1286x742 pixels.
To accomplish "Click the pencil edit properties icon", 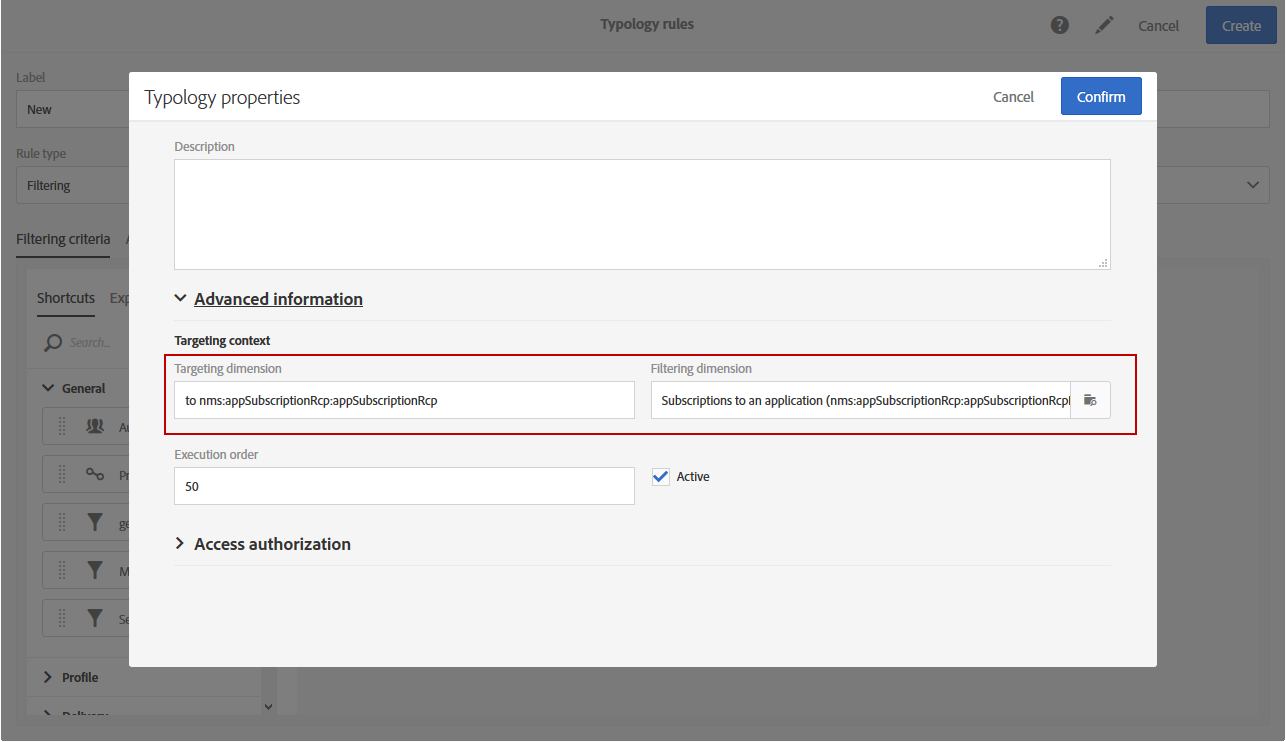I will click(x=1104, y=26).
